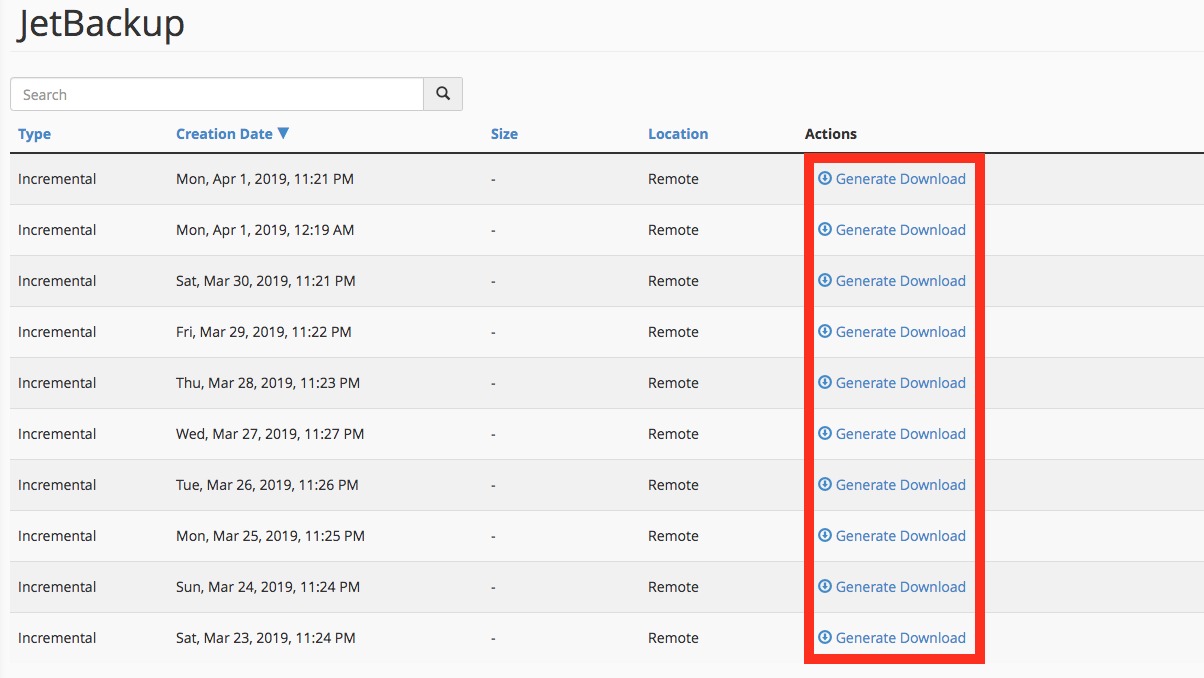The width and height of the screenshot is (1204, 678).
Task: Click the download icon for Apr 1, 11:21 PM backup
Action: coord(825,178)
